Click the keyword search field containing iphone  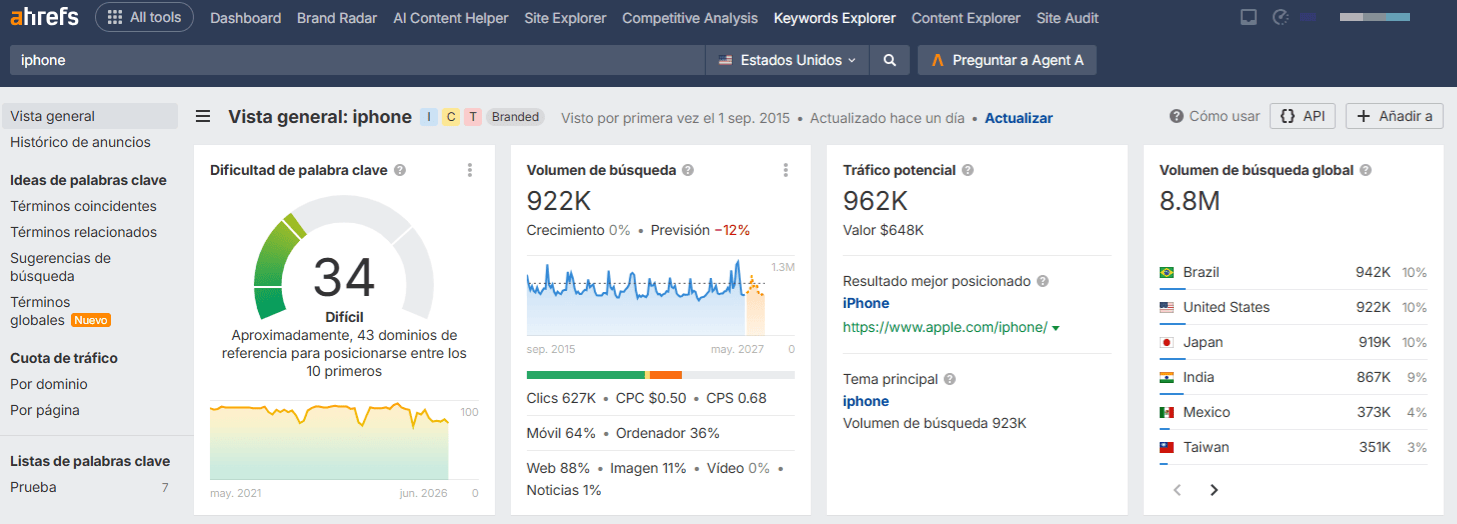(x=356, y=60)
